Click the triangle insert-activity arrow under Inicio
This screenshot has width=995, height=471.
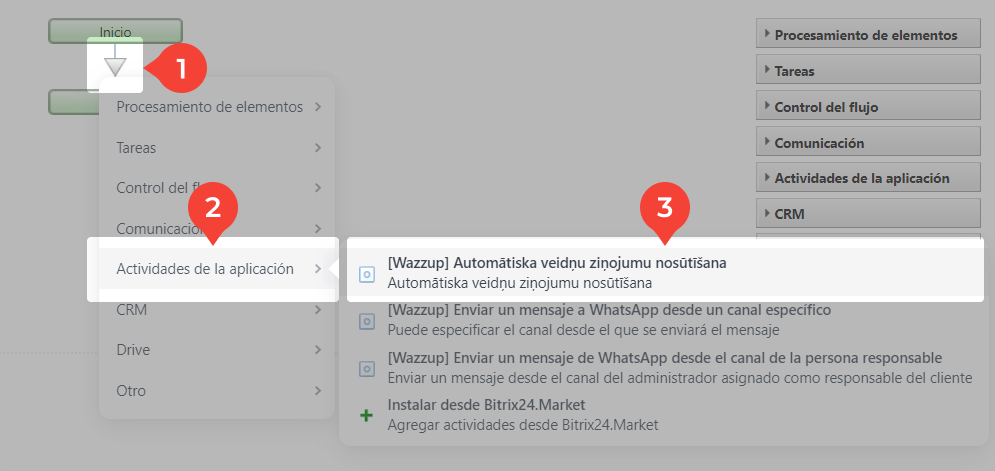tap(116, 67)
